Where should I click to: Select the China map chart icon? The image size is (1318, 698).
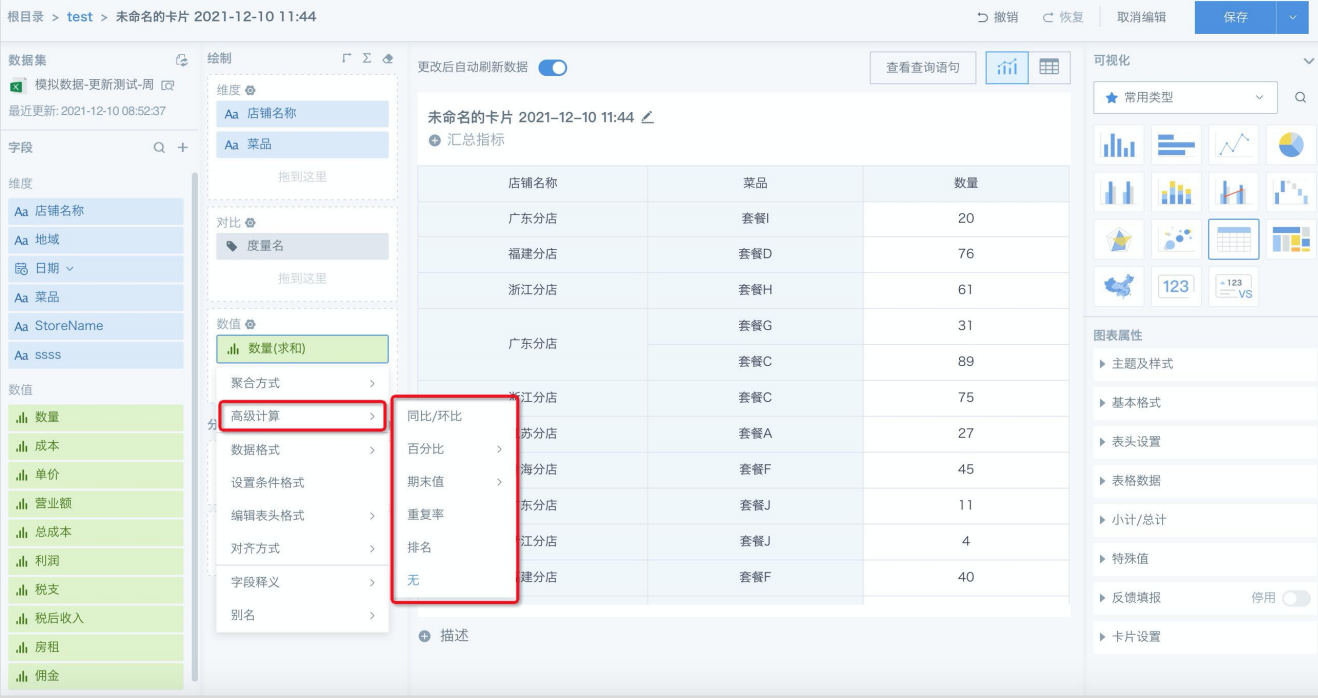(x=1118, y=286)
